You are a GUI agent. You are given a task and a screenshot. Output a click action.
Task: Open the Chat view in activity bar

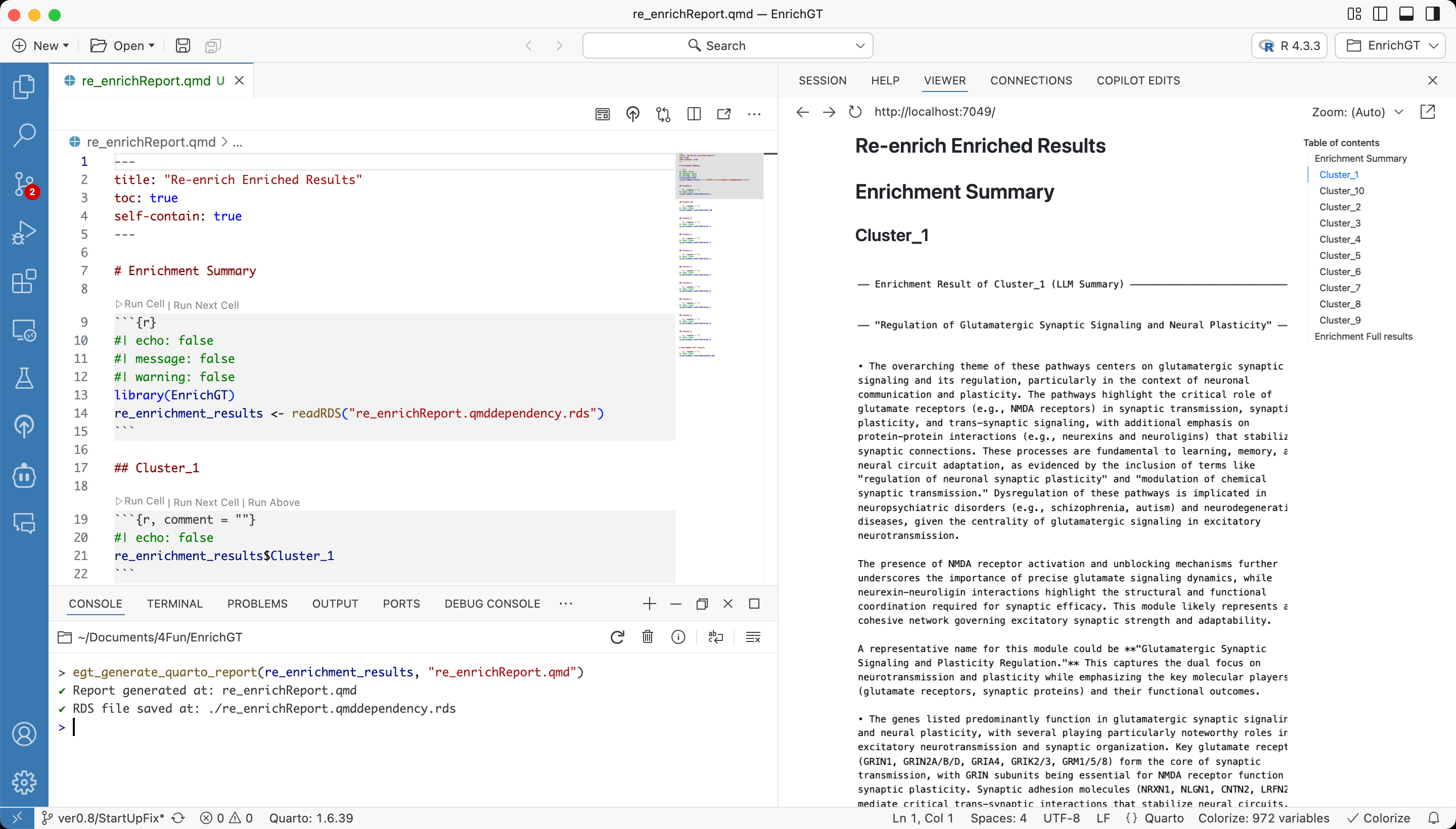coord(24,523)
